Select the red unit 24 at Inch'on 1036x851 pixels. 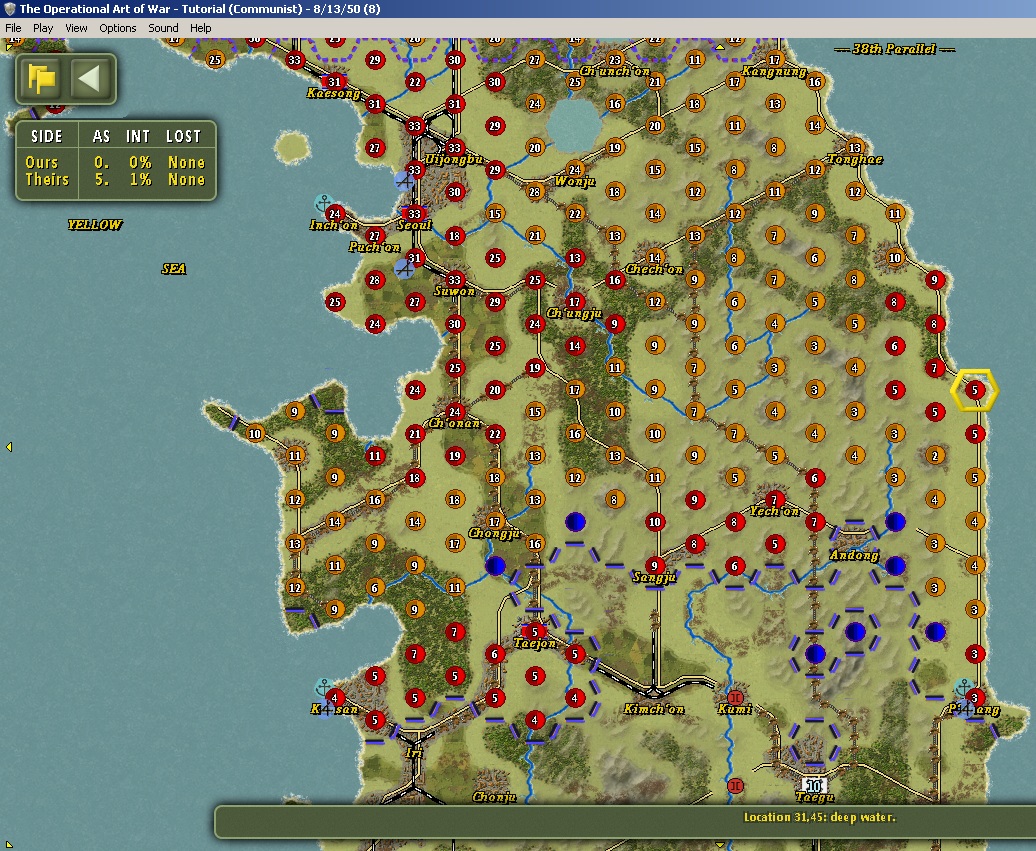click(335, 213)
